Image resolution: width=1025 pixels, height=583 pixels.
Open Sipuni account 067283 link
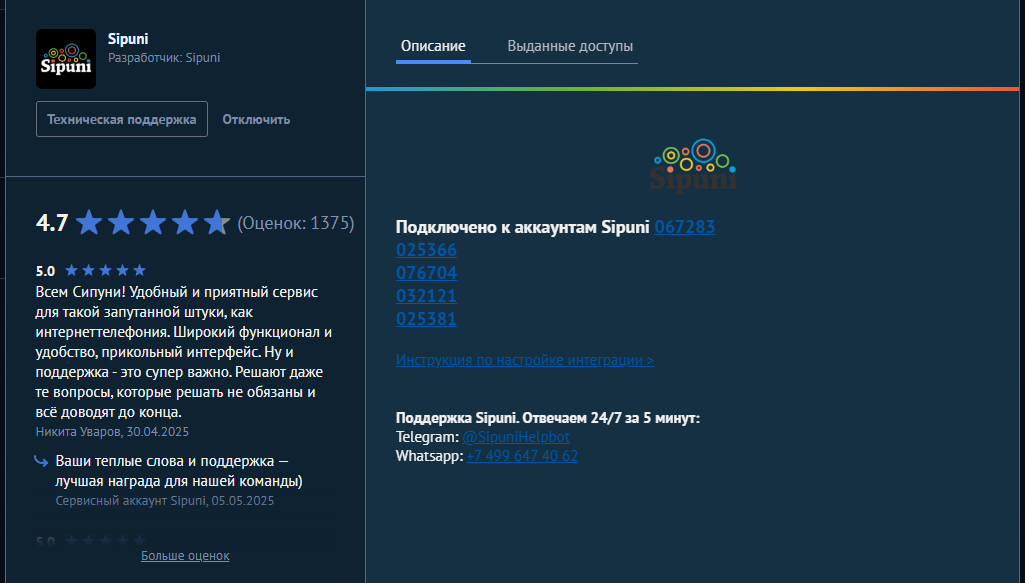[x=685, y=227]
